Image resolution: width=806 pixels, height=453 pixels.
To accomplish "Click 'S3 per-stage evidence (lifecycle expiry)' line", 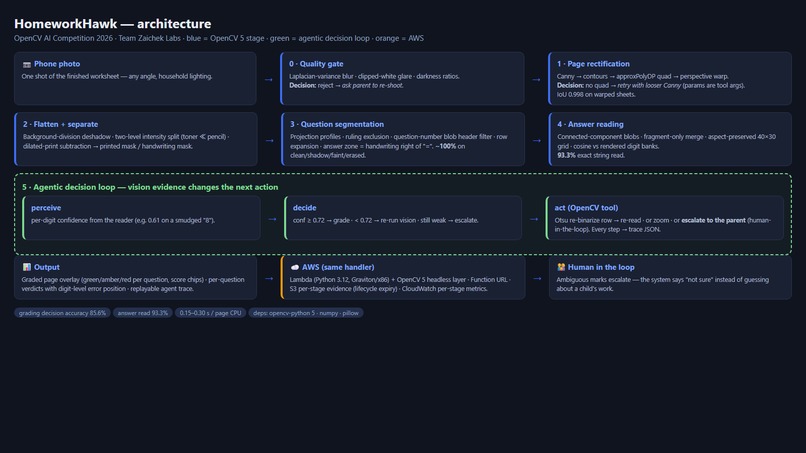I will pyautogui.click(x=388, y=289).
